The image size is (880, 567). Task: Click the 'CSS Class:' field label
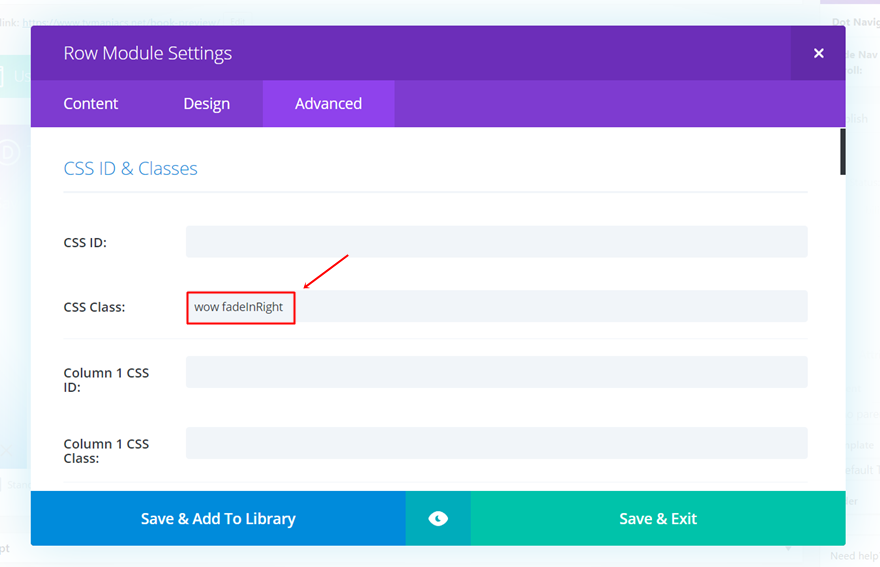pyautogui.click(x=94, y=307)
